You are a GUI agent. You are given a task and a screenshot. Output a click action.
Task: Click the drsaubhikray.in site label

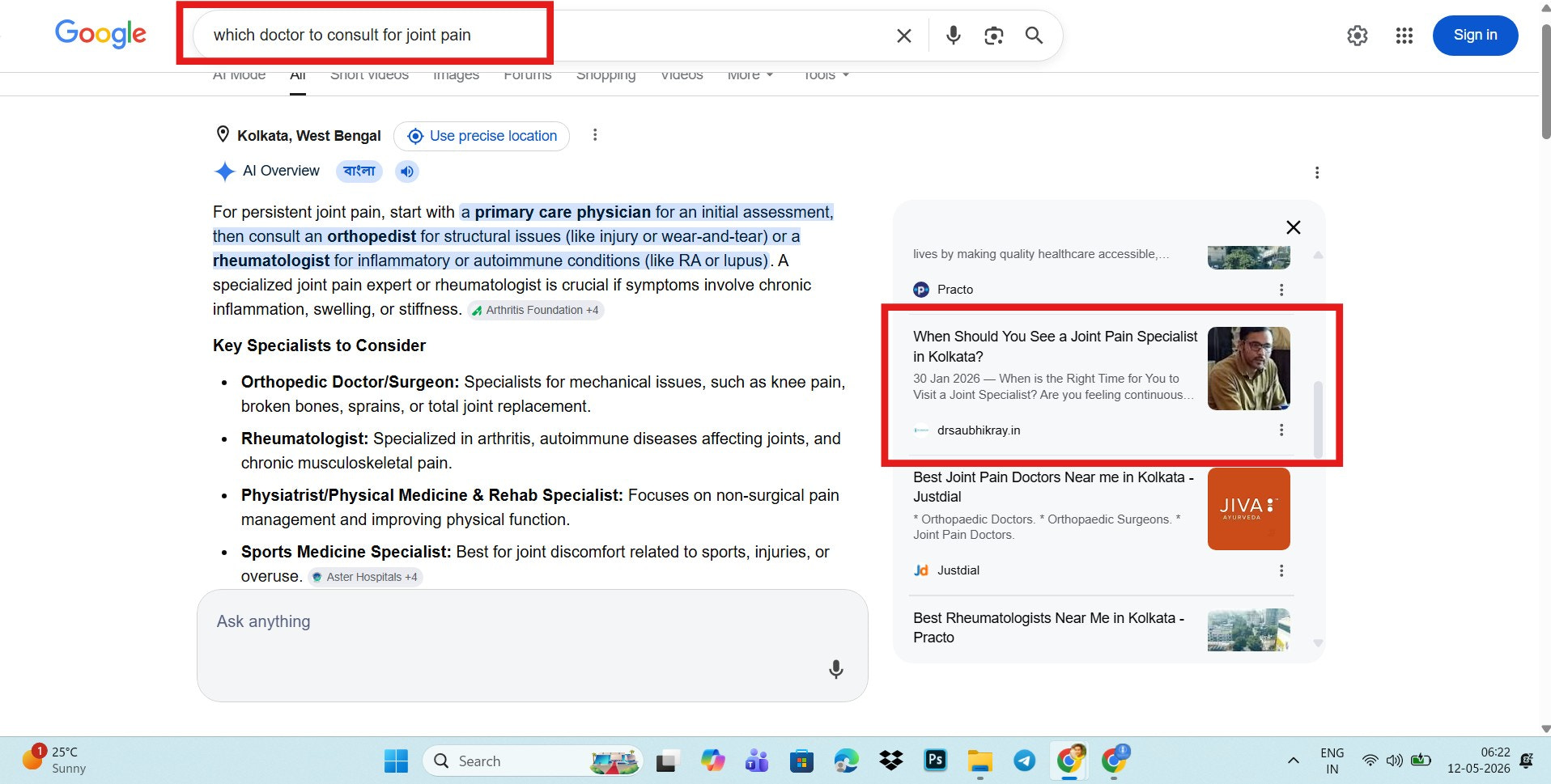pos(979,430)
